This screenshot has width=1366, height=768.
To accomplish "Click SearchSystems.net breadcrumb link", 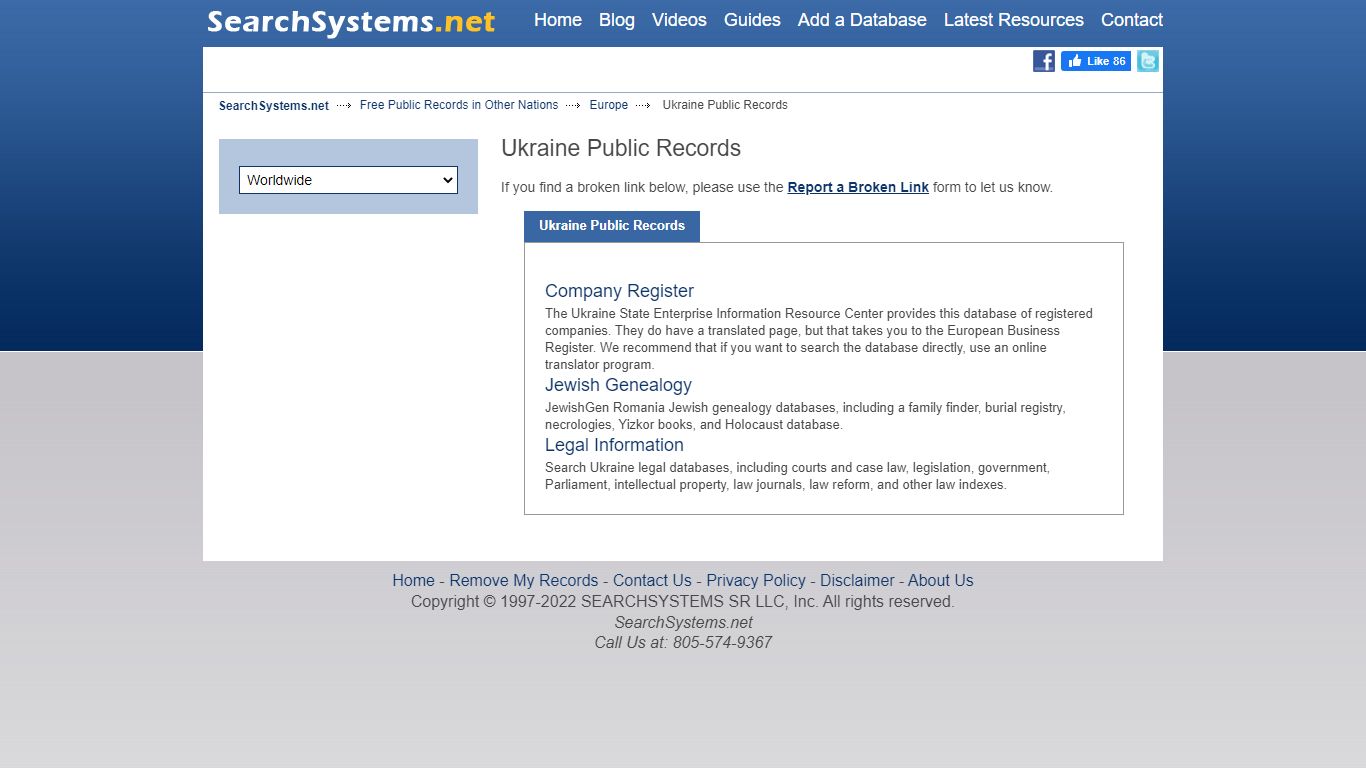I will 274,105.
